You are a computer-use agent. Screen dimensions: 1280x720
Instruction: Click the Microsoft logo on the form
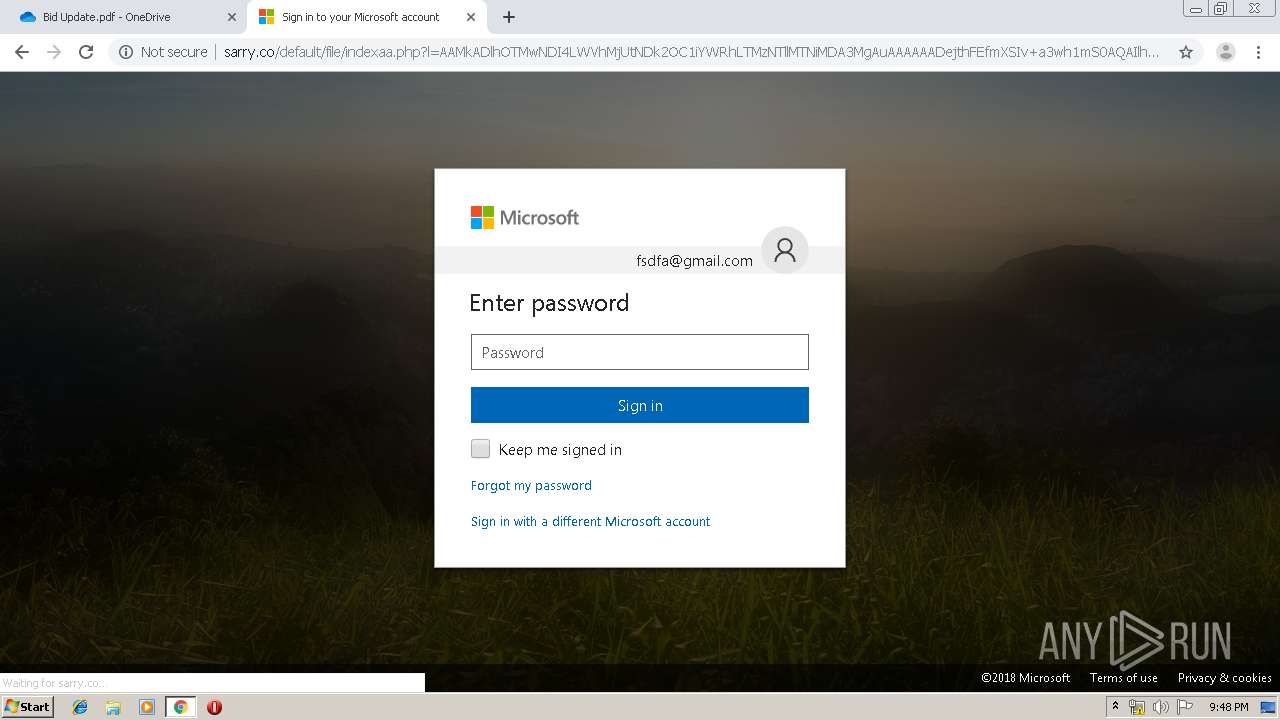[x=525, y=217]
